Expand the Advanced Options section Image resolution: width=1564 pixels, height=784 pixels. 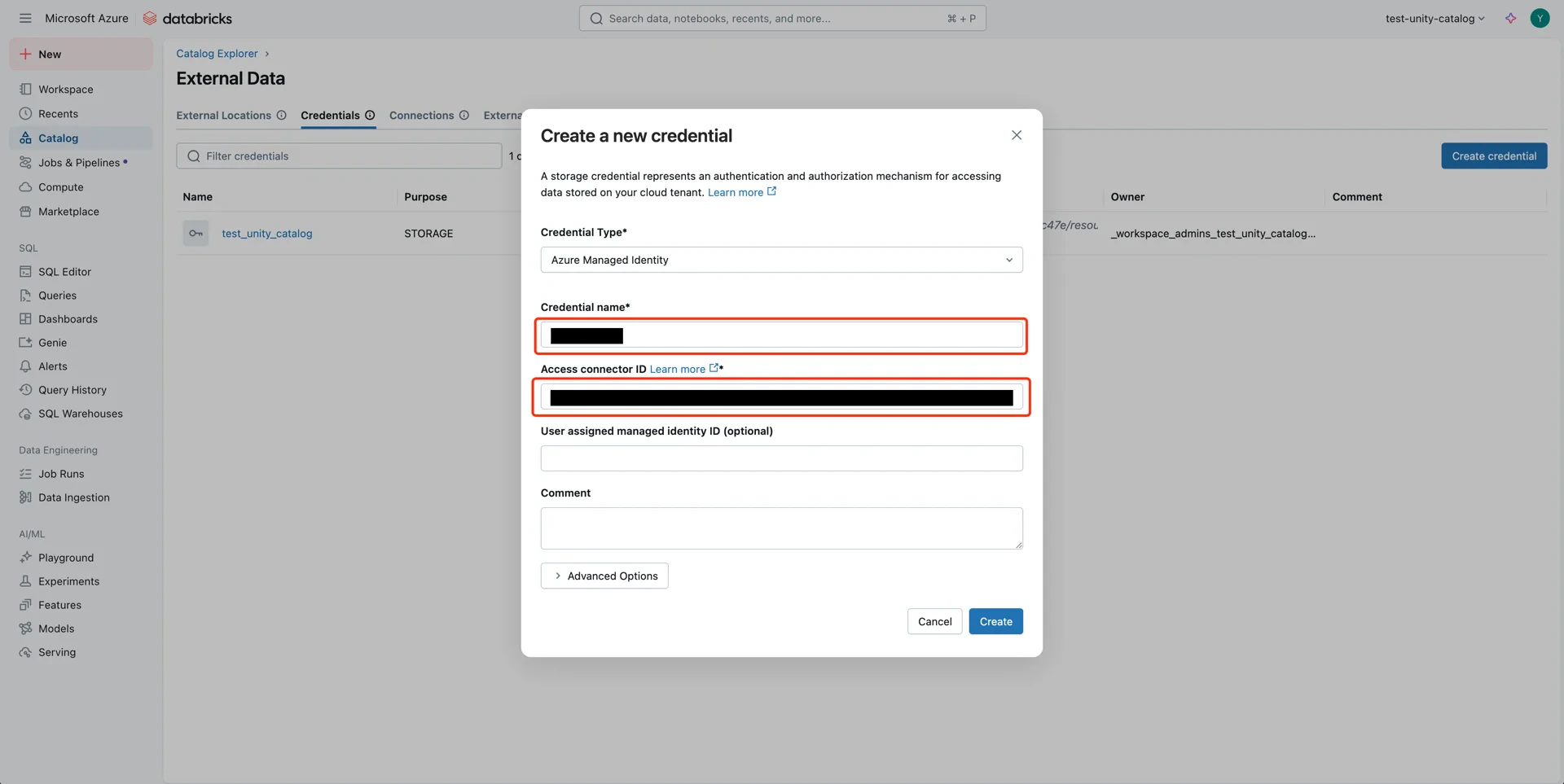(x=604, y=576)
